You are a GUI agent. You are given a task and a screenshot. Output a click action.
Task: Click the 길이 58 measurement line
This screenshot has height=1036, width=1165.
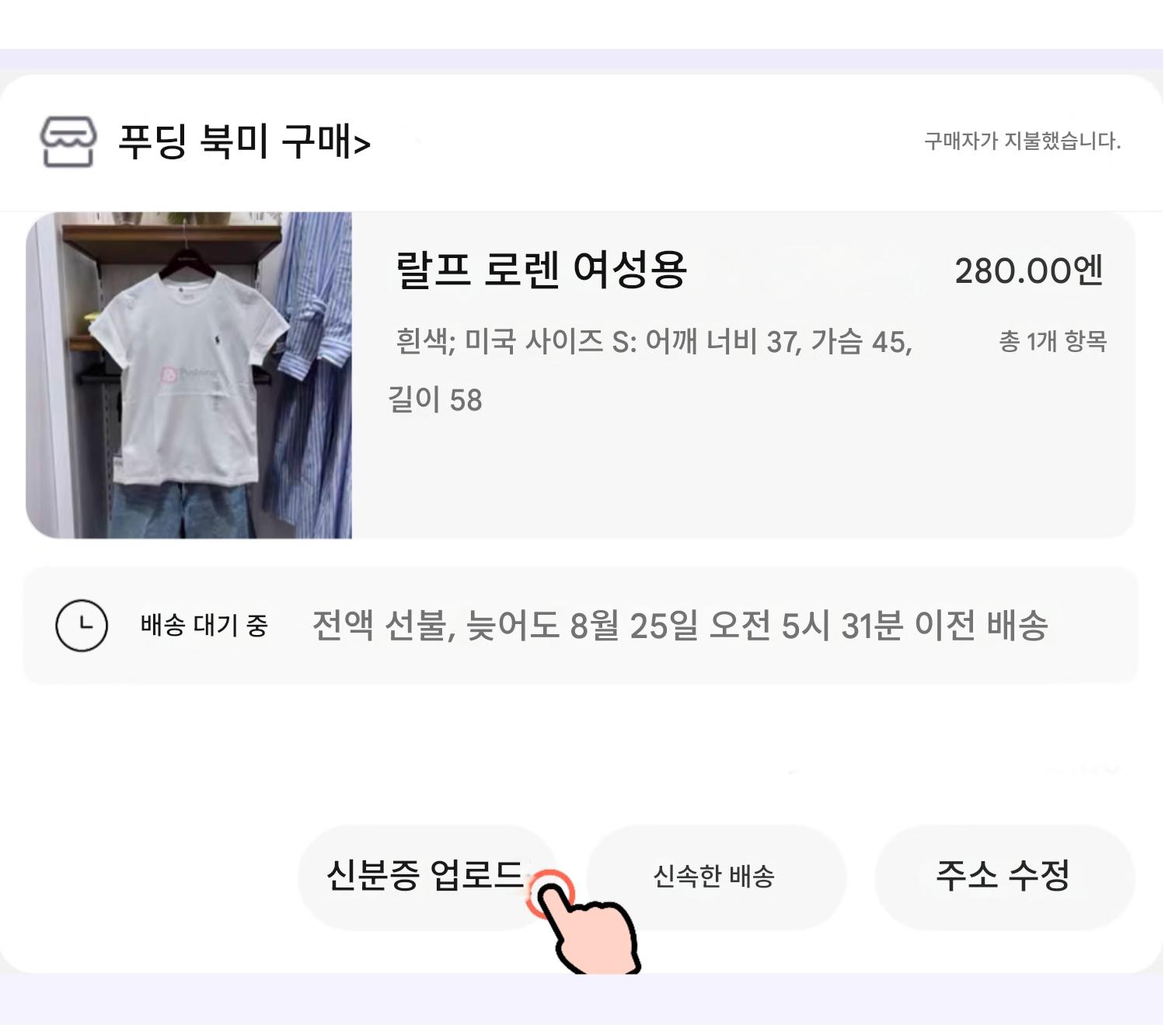[435, 400]
